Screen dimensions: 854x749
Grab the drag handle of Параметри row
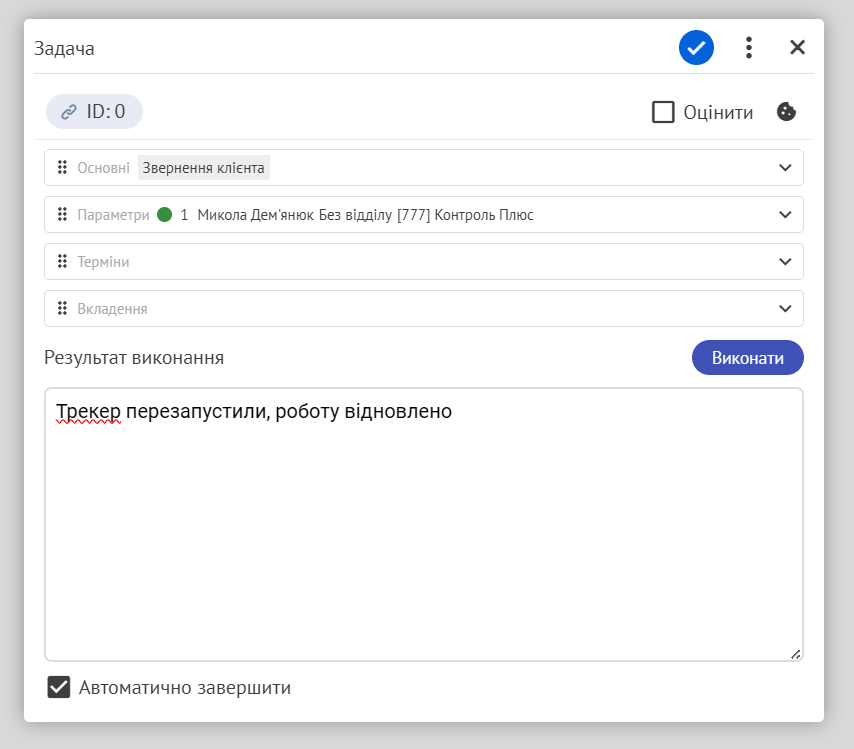tap(62, 215)
